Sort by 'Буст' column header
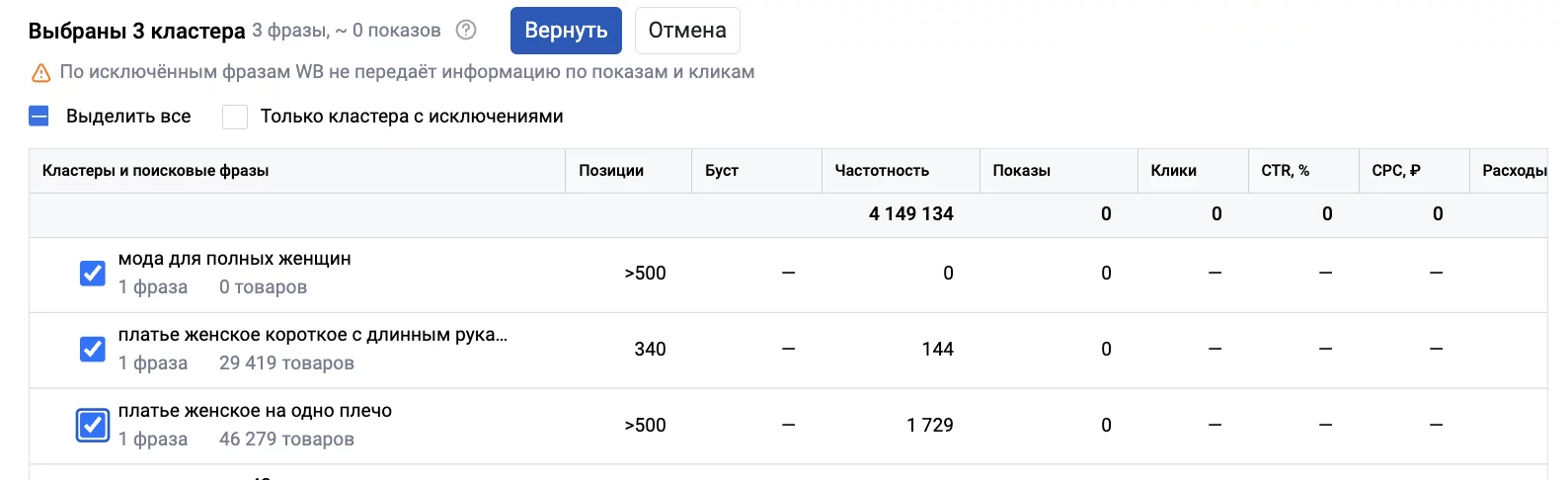Viewport: 1568px width, 480px height. [x=722, y=171]
